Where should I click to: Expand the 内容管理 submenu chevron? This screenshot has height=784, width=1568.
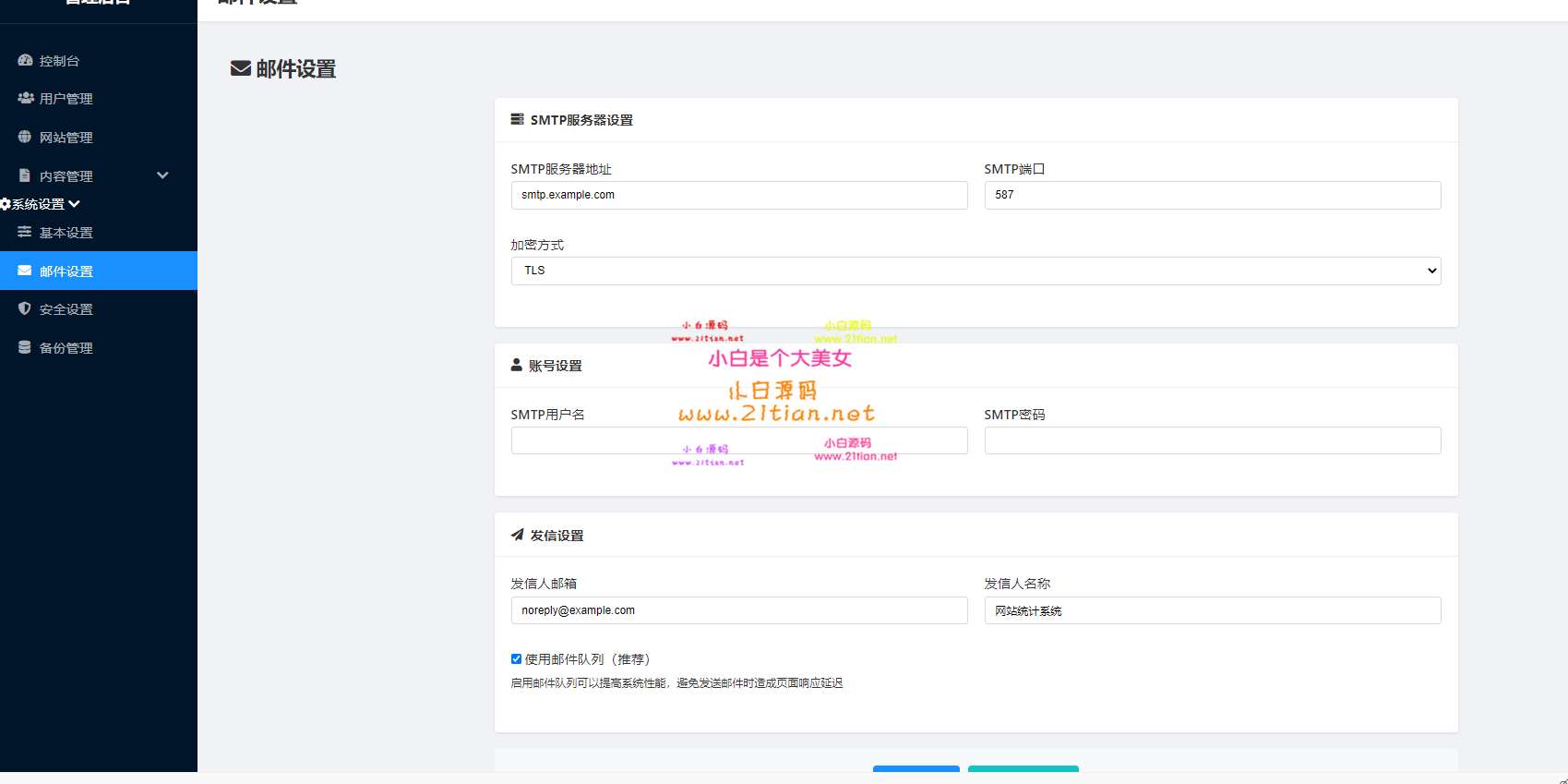click(162, 175)
